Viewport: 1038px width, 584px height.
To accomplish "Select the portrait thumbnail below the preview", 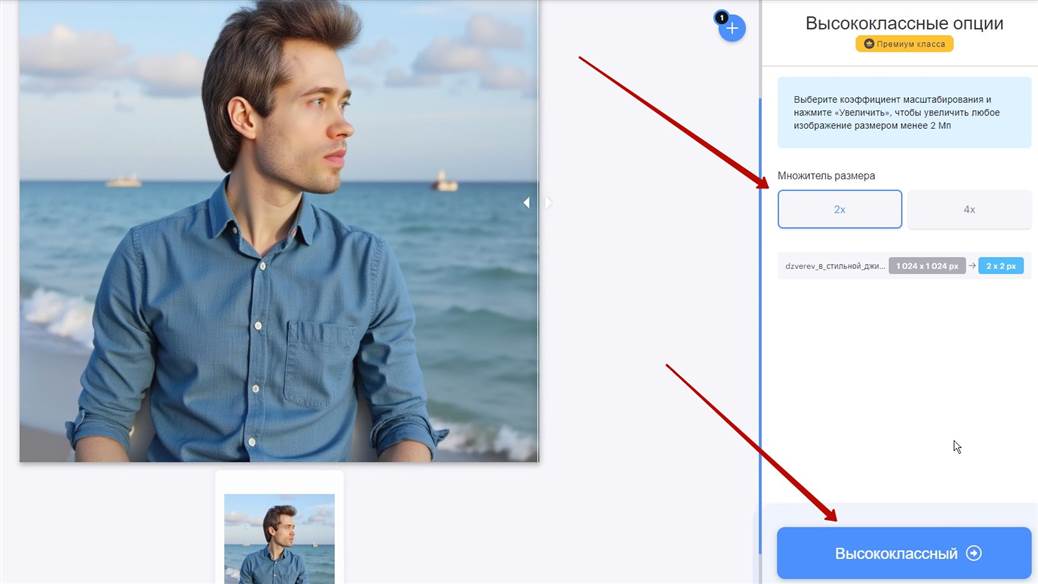I will click(x=279, y=537).
